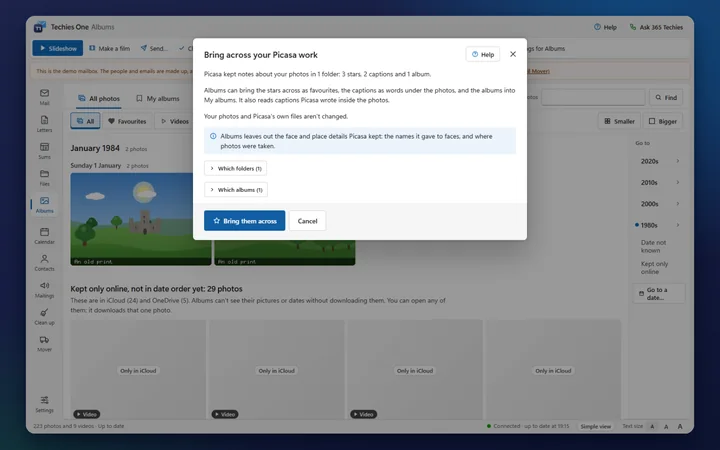Screen dimensions: 720x450
Task: Make thumbnails Smaller
Action: click(619, 121)
